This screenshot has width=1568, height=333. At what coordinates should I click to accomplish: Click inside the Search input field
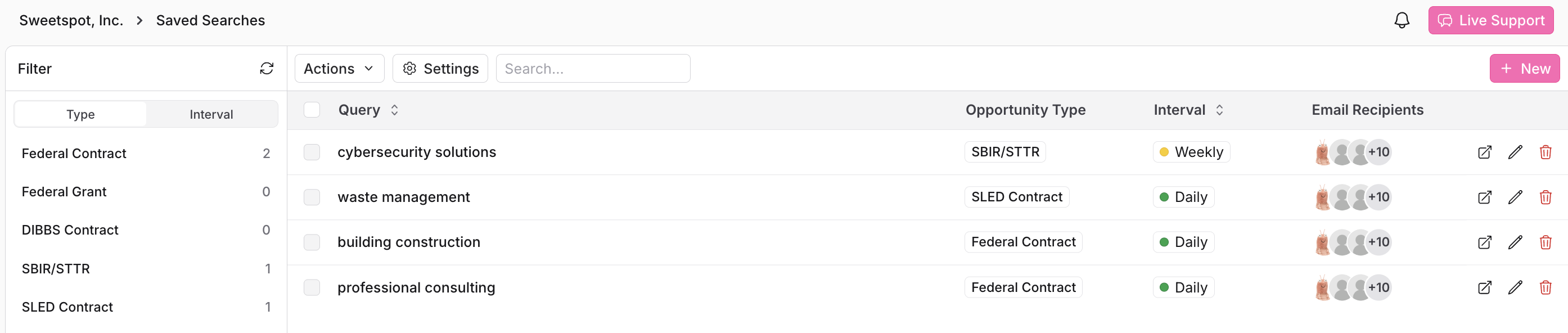[x=592, y=68]
